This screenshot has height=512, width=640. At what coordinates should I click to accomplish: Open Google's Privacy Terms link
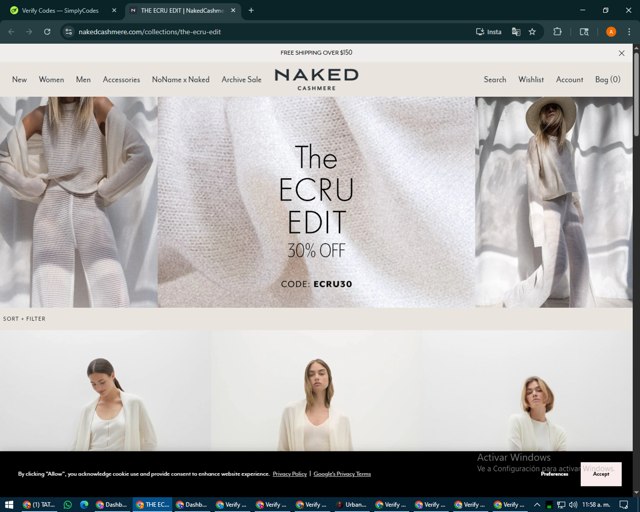342,474
